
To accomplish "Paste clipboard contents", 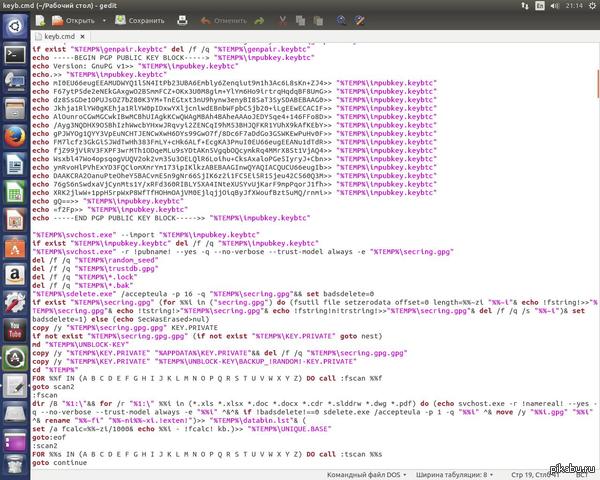I will (x=318, y=21).
